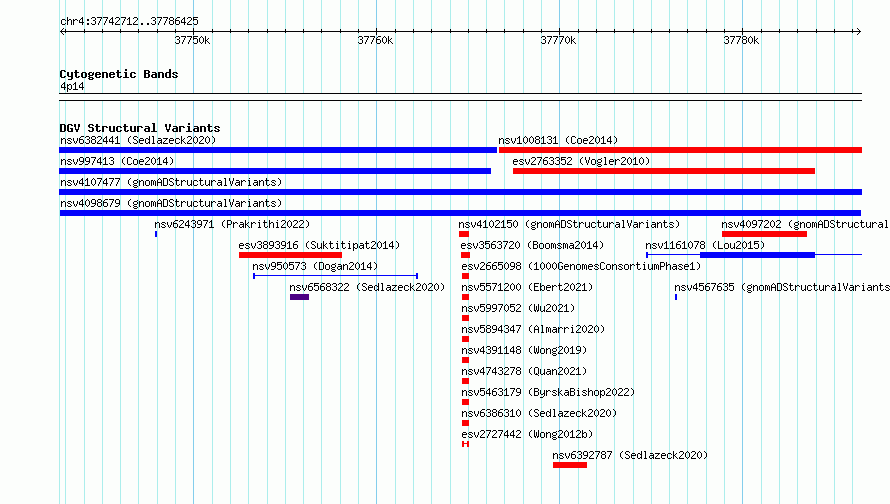890x504 pixels.
Task: Open nsv4102150 gnomAD variant label
Action: 569,224
